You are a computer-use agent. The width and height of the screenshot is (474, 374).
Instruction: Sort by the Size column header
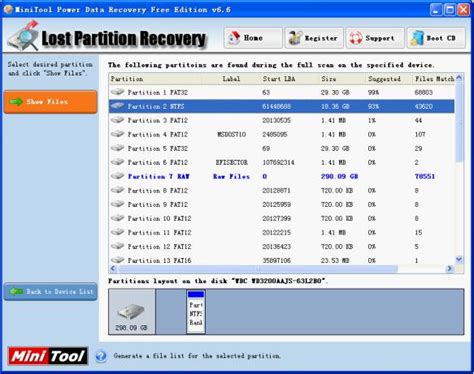[343, 79]
